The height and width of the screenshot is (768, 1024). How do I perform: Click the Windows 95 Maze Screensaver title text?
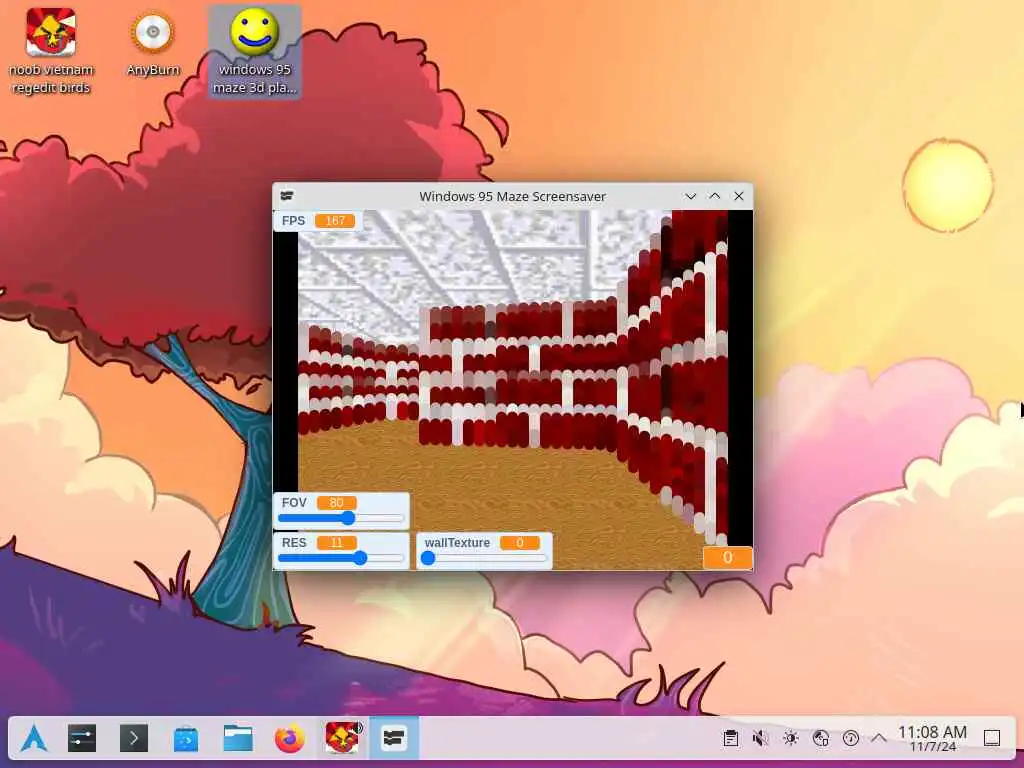coord(513,196)
